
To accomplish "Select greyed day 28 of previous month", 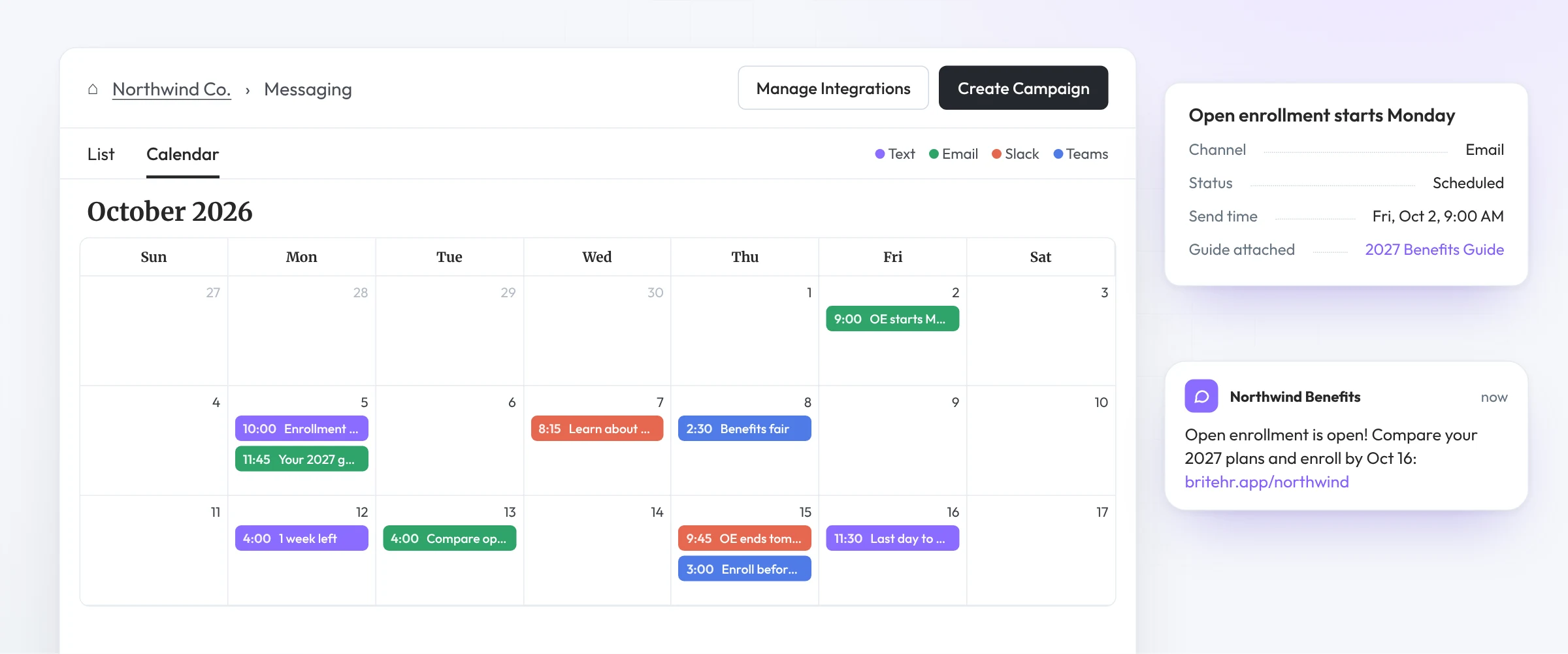I will pyautogui.click(x=301, y=331).
